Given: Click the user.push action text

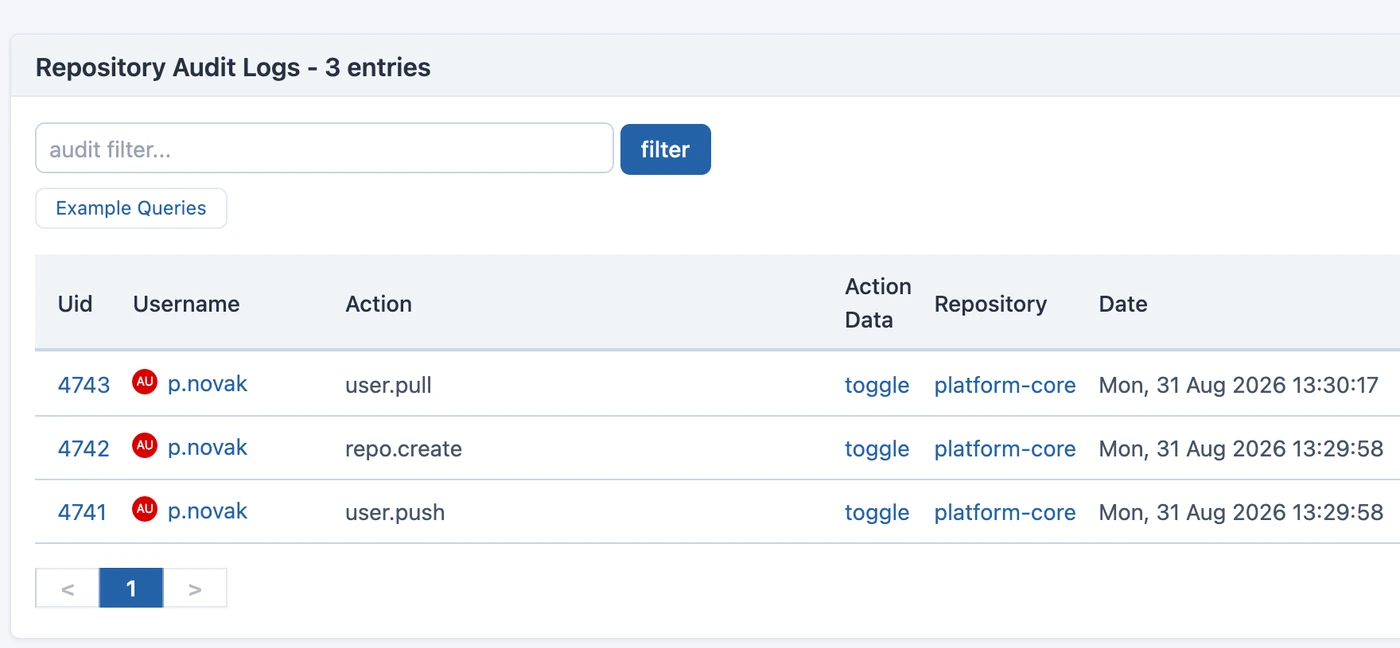Looking at the screenshot, I should tap(395, 512).
